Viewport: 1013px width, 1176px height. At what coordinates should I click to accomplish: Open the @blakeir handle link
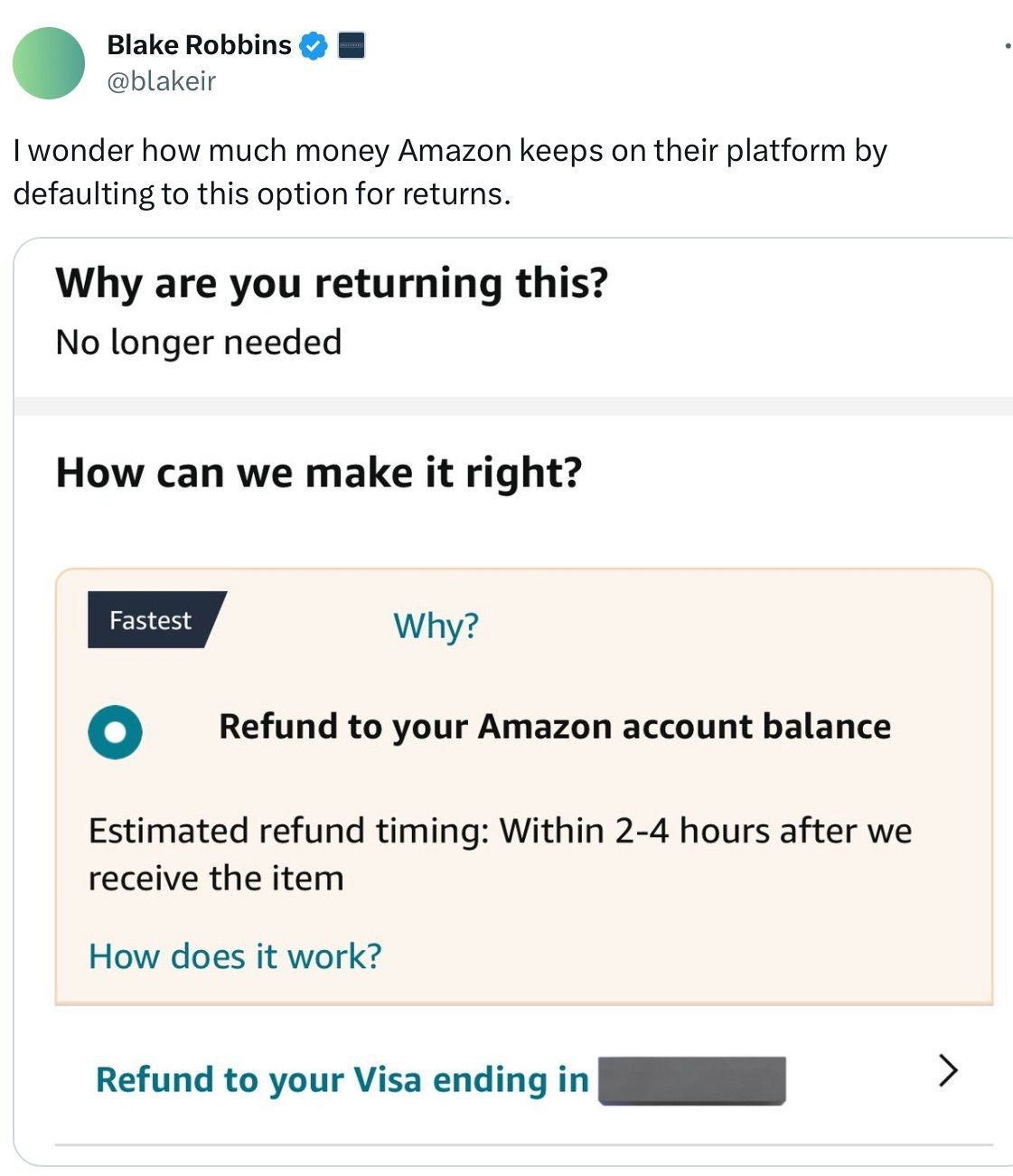(161, 81)
